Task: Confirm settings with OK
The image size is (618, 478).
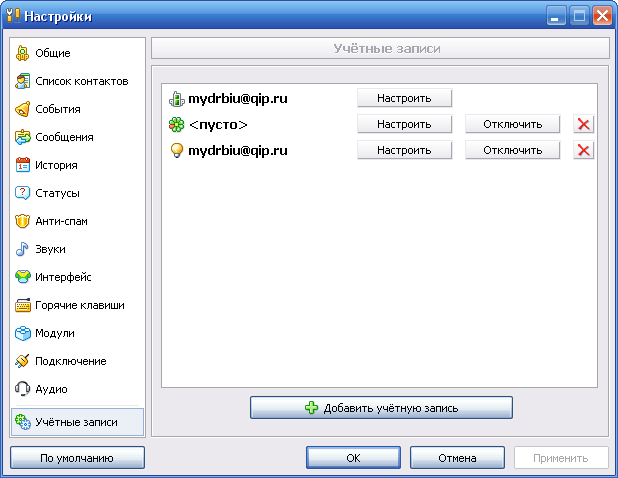Action: (x=353, y=458)
